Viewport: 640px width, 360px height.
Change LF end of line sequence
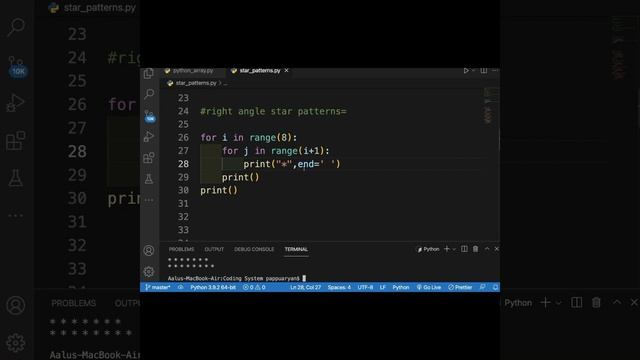(382, 287)
